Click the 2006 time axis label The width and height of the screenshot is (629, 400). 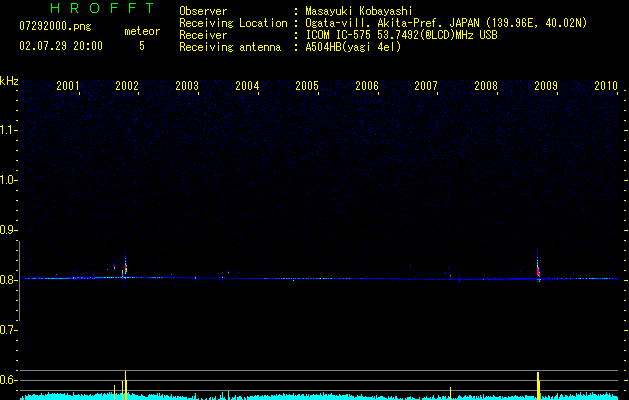tap(367, 86)
